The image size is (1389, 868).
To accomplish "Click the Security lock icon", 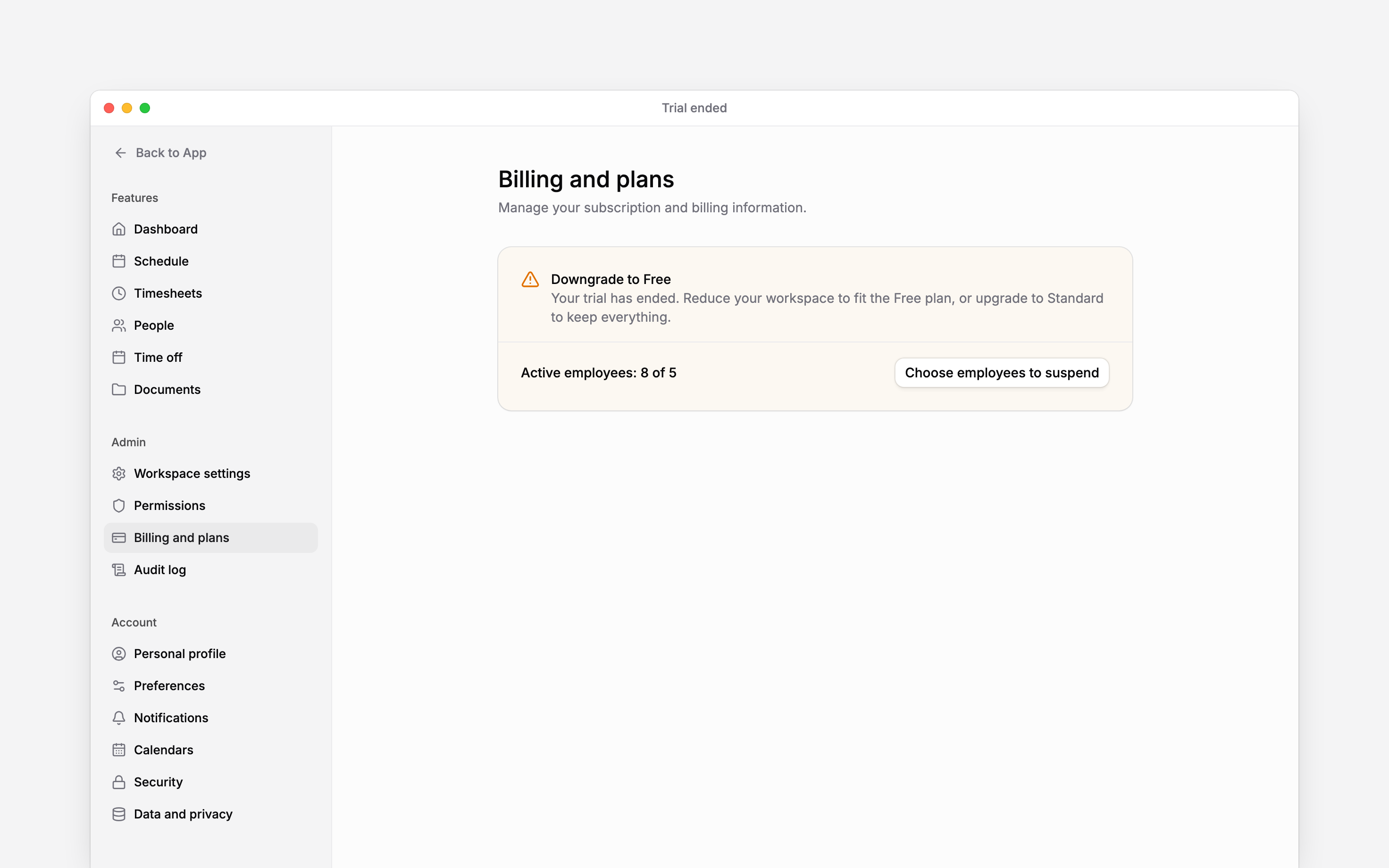I will click(119, 782).
